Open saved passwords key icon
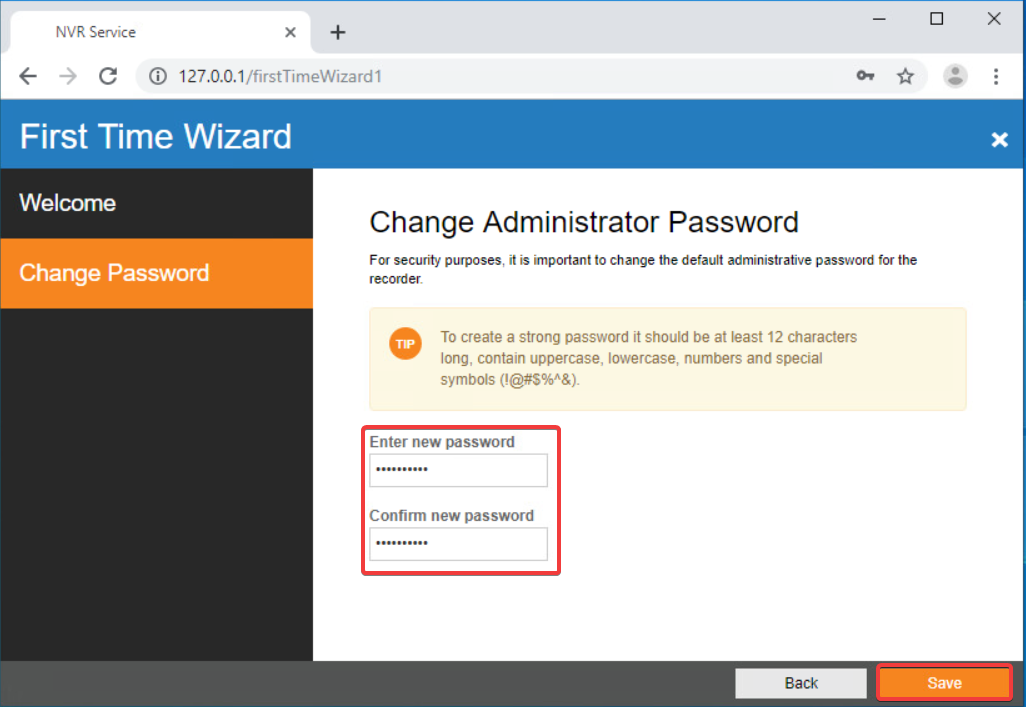Image resolution: width=1026 pixels, height=707 pixels. pyautogui.click(x=865, y=76)
